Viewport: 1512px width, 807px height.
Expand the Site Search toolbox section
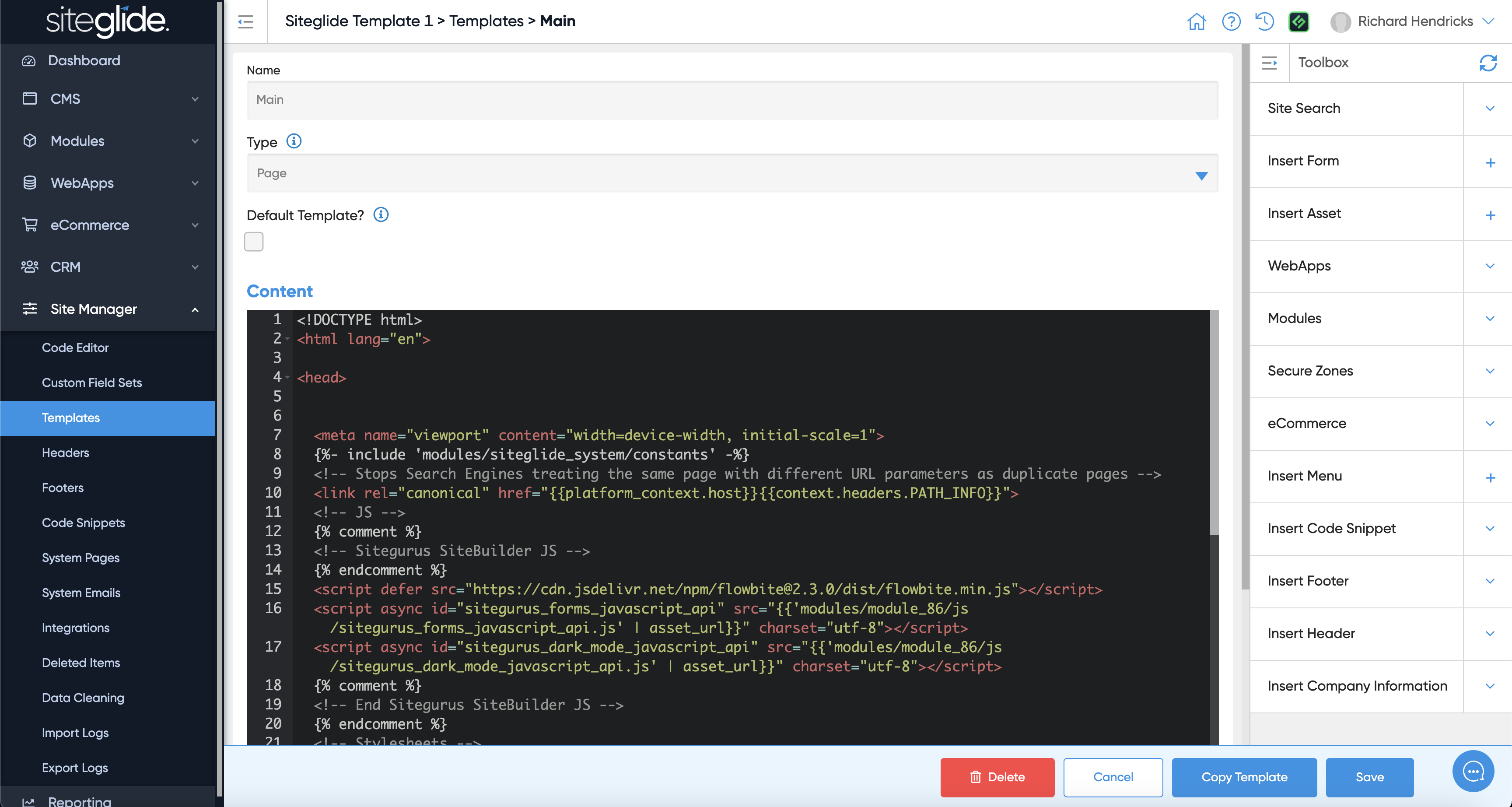(x=1490, y=109)
